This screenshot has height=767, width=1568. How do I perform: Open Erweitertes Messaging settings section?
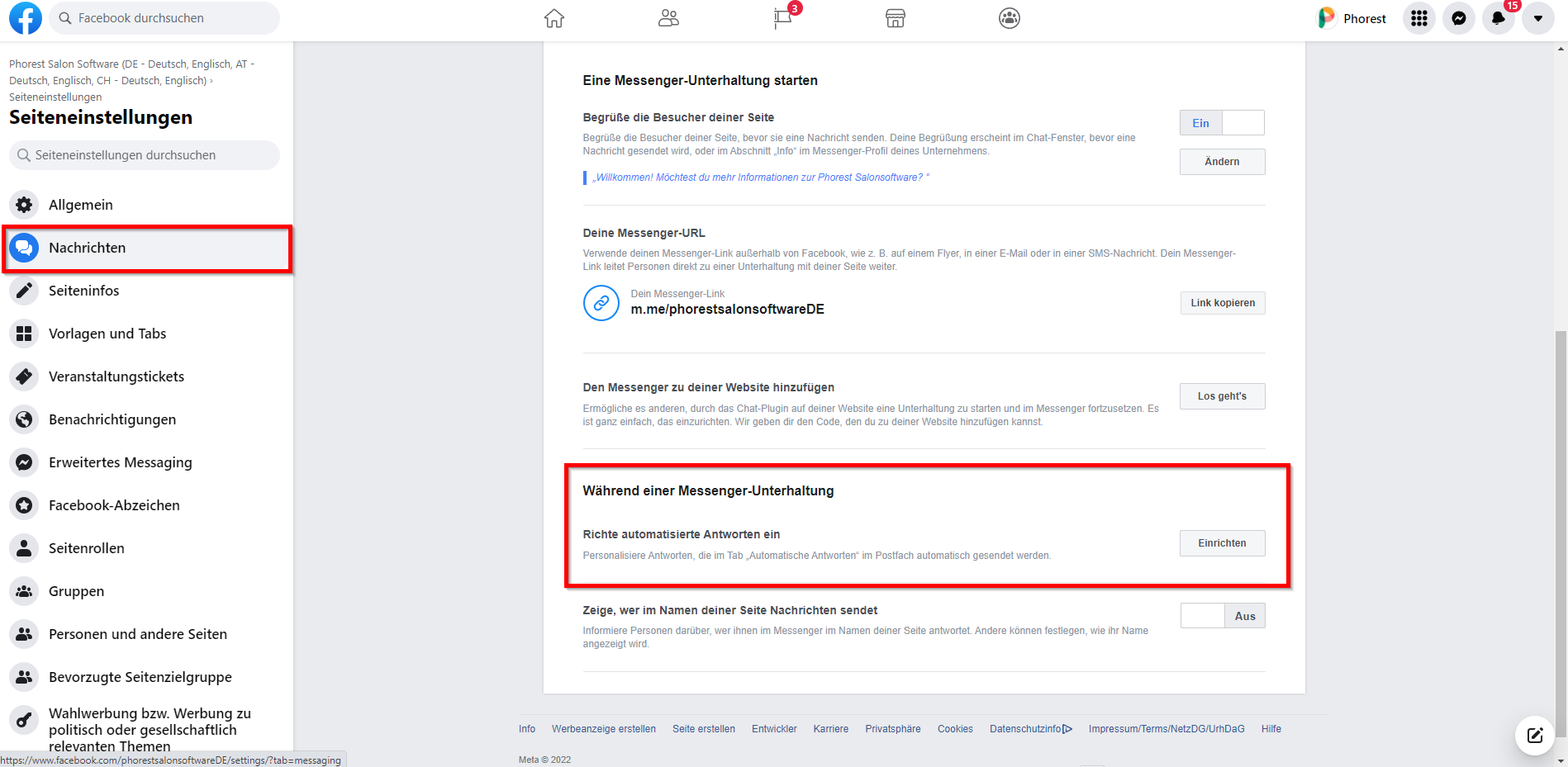click(x=120, y=462)
